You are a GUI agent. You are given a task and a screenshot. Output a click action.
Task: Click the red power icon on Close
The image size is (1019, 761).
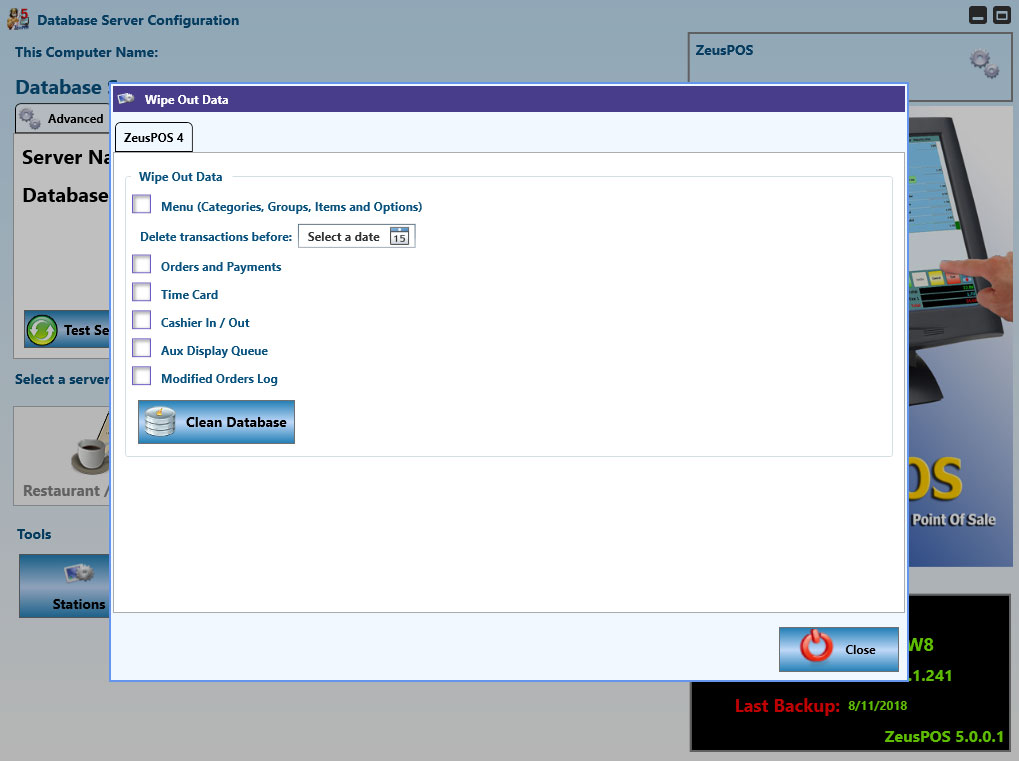coord(816,649)
